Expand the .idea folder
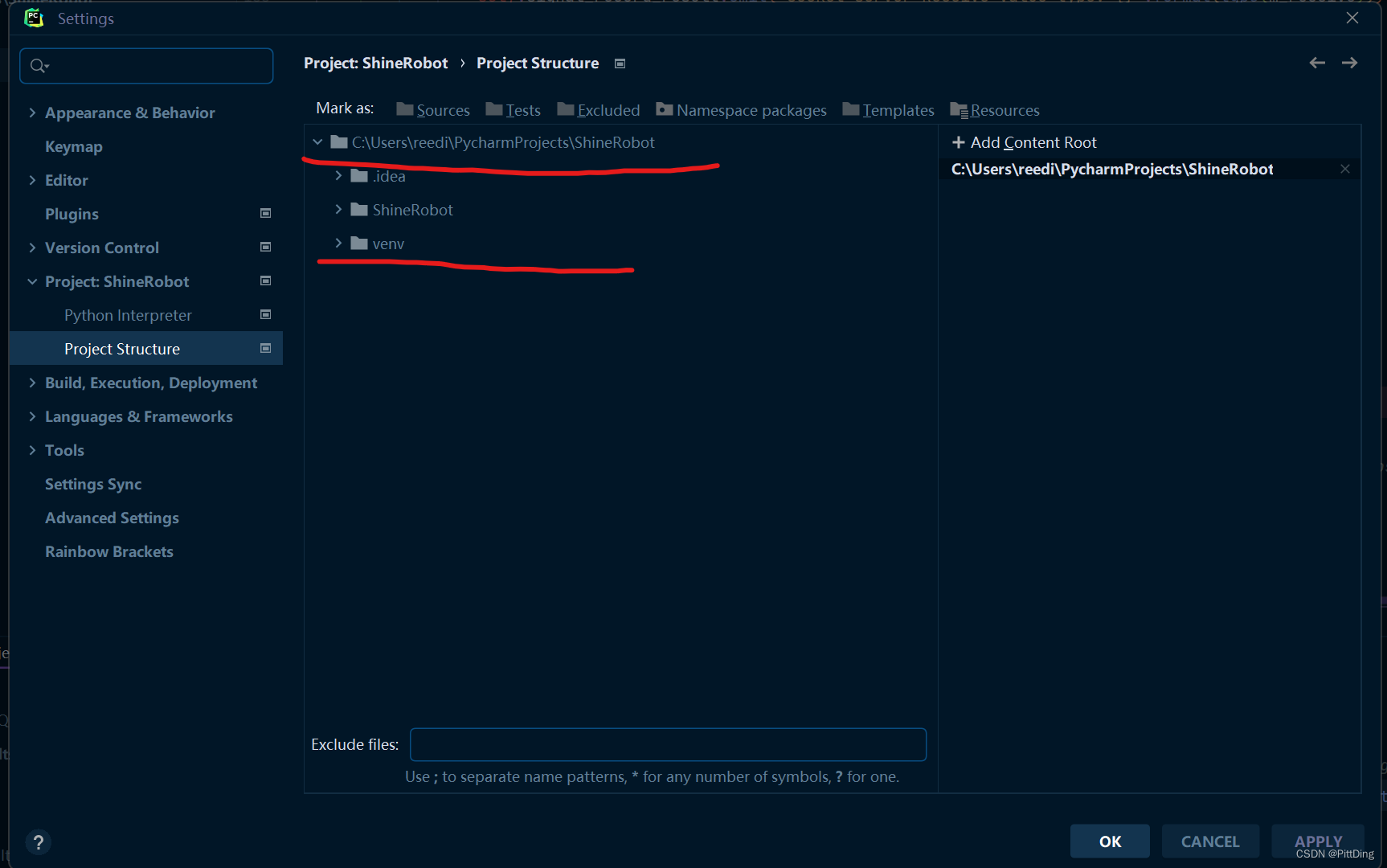This screenshot has width=1387, height=868. click(x=338, y=175)
